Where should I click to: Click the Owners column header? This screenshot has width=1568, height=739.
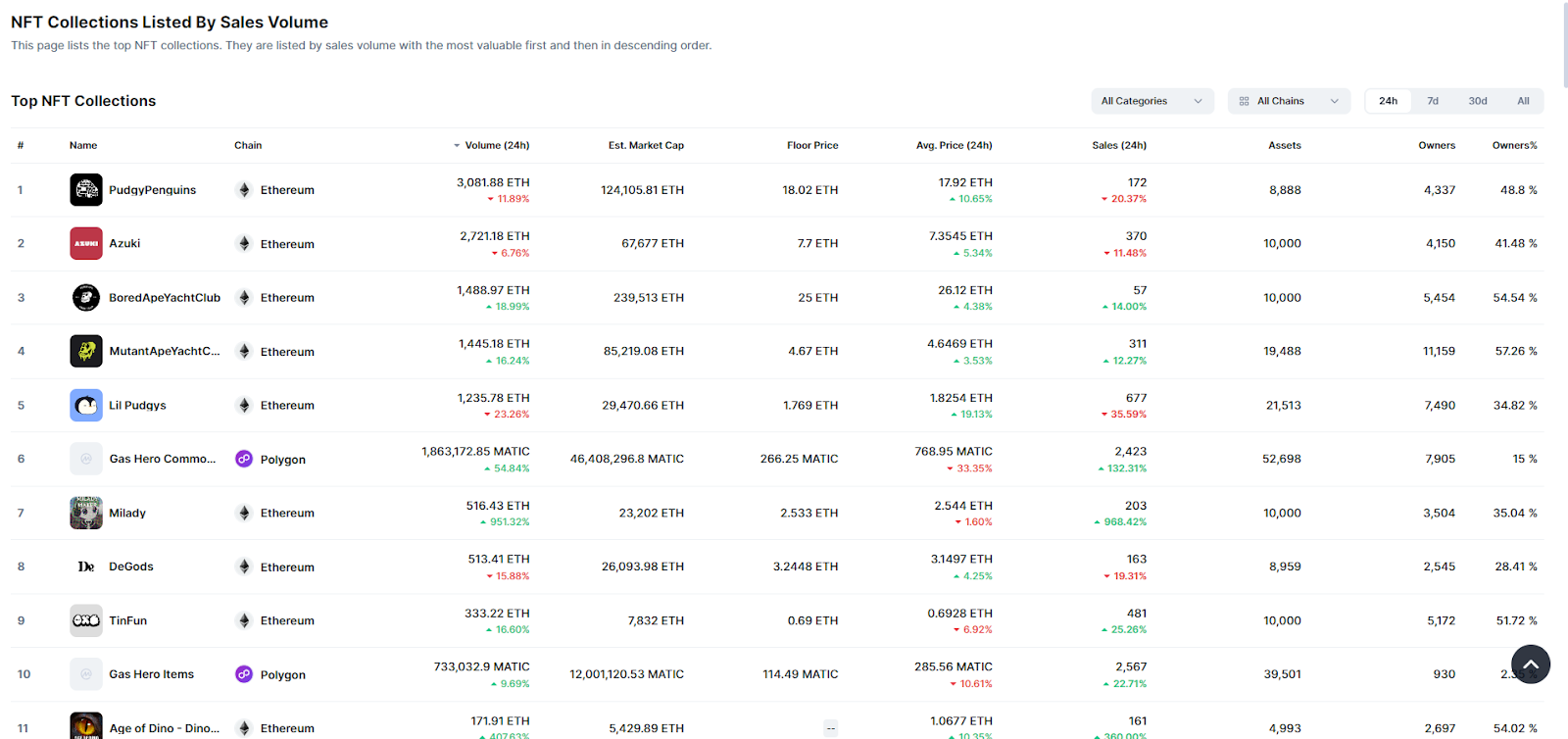click(x=1437, y=145)
